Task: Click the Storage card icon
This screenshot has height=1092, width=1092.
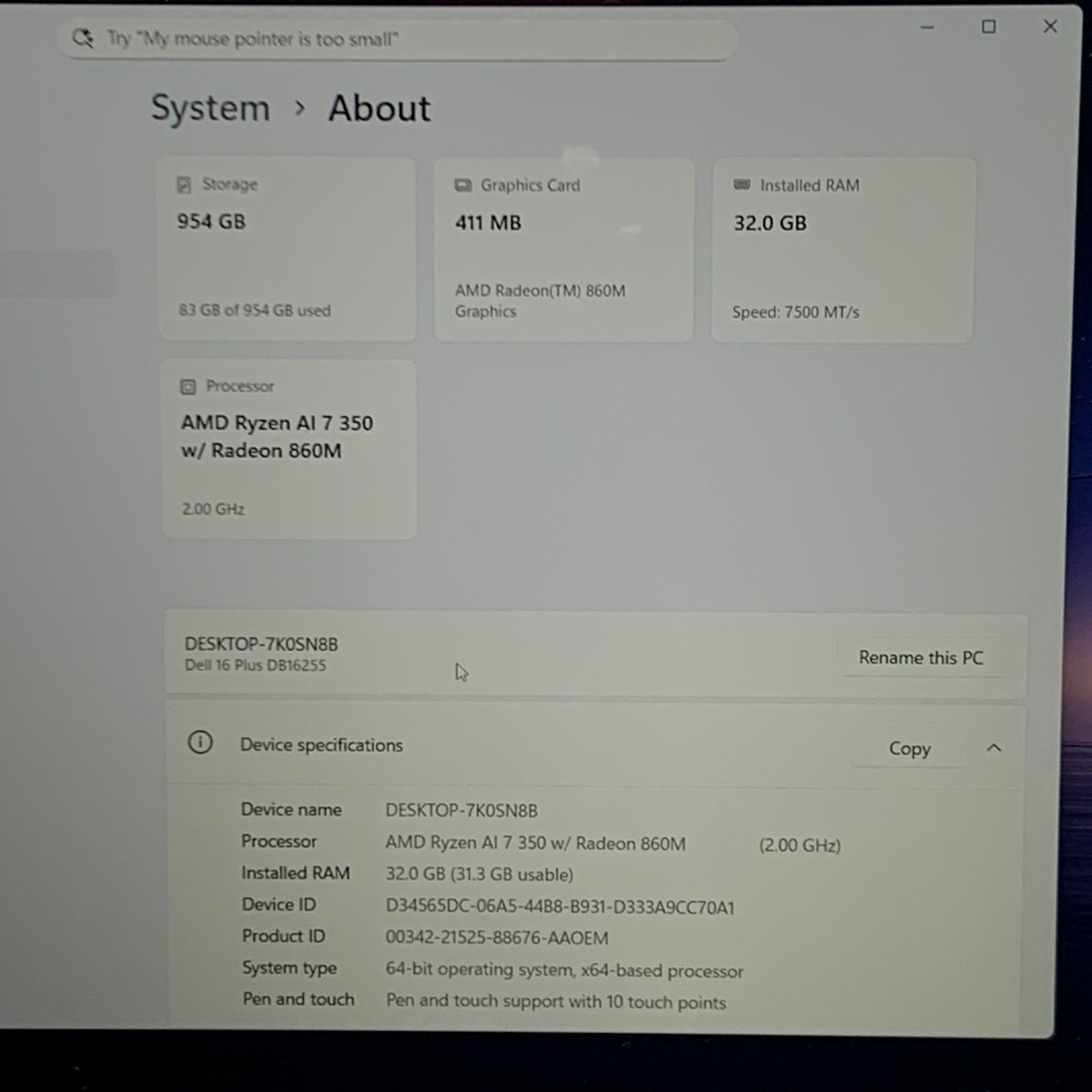Action: click(x=184, y=184)
